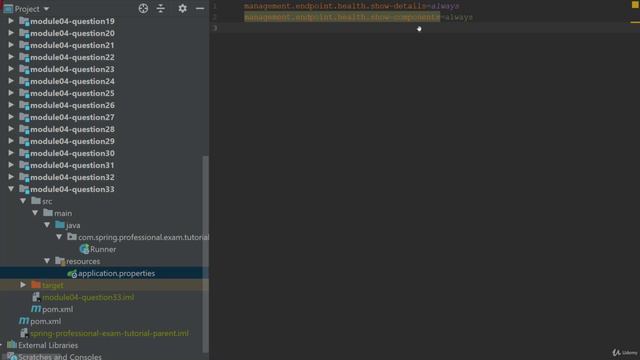Click the java source folder icon
640x360 pixels.
tap(60, 225)
